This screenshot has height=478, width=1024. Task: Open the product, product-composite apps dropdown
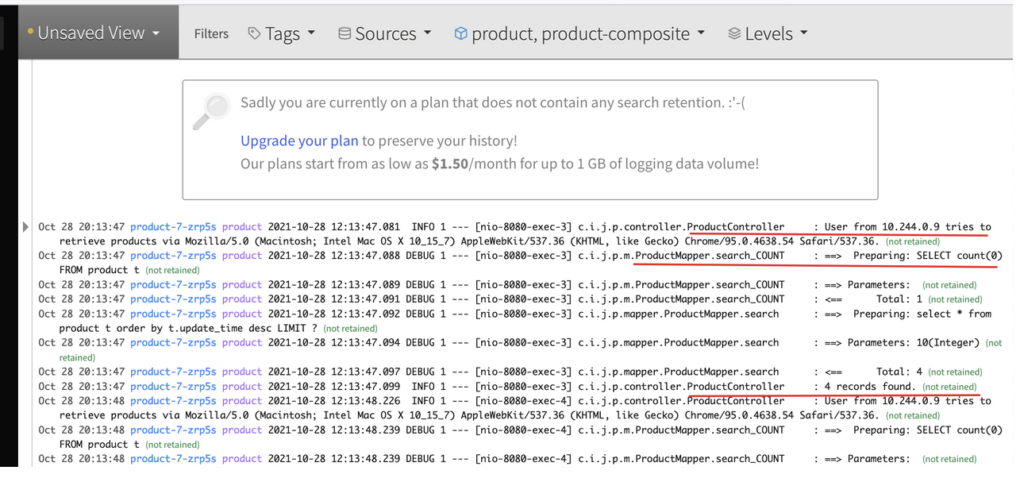[x=580, y=33]
